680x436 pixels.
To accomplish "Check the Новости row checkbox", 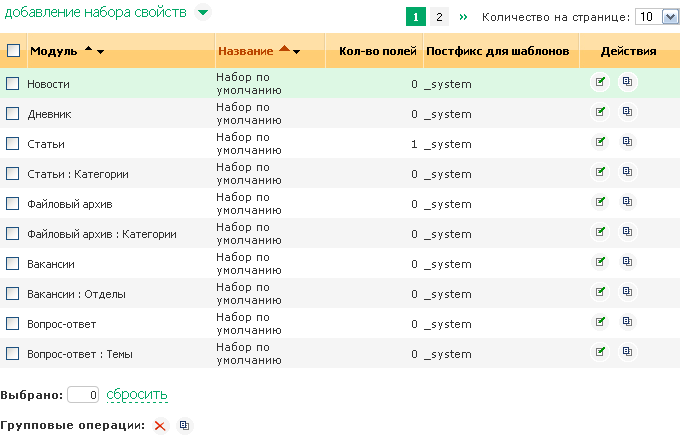I will pos(13,84).
